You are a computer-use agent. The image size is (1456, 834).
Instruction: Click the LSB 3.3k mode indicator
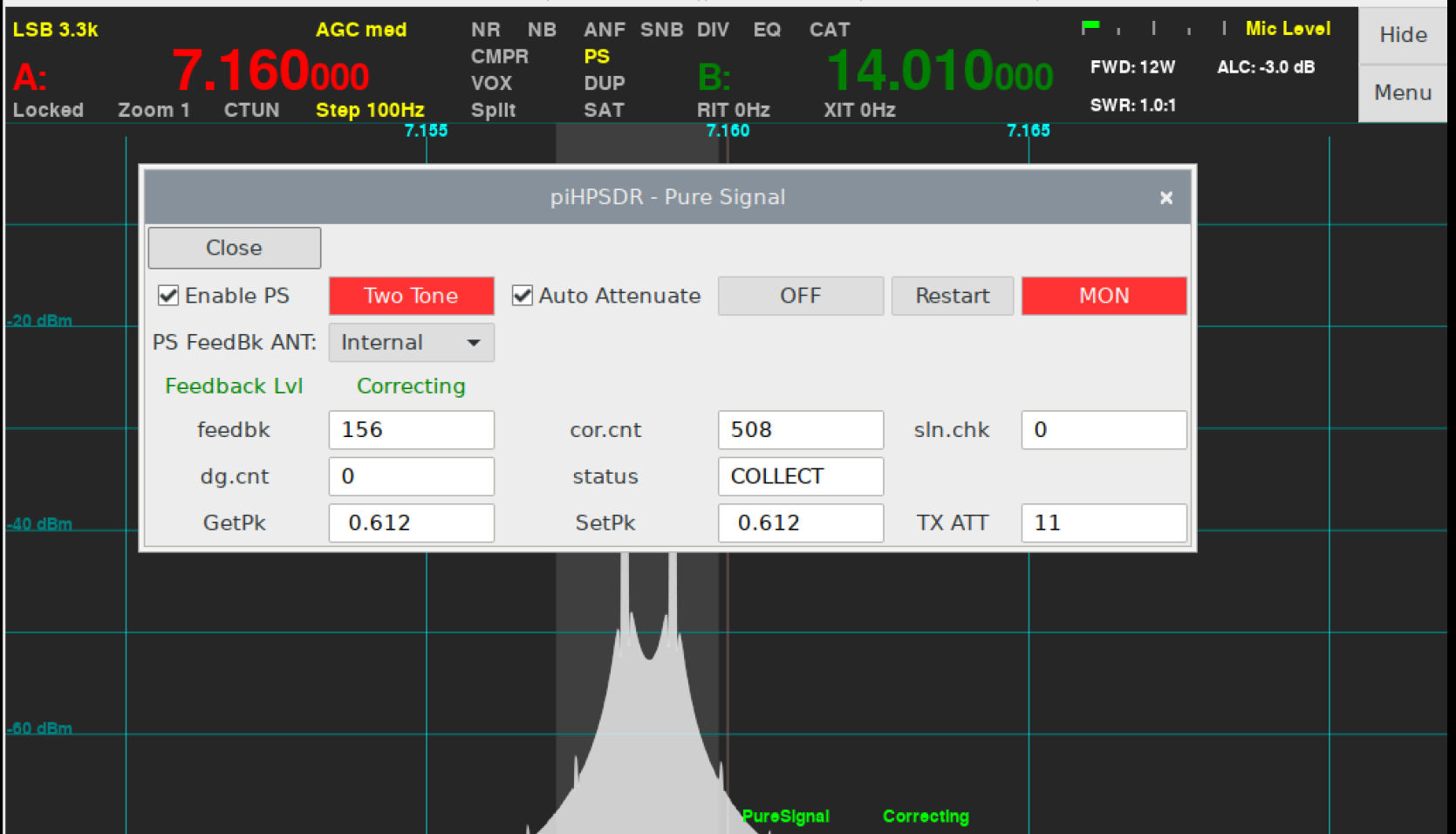pos(55,30)
